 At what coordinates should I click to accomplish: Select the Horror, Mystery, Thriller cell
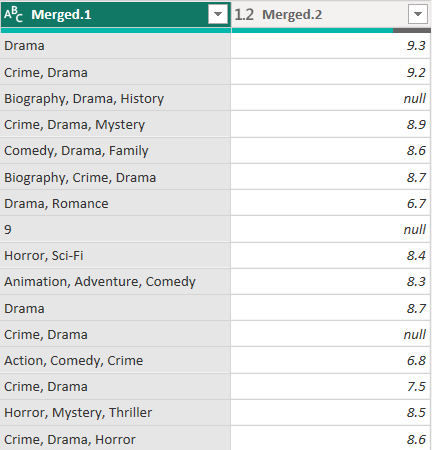click(x=115, y=413)
